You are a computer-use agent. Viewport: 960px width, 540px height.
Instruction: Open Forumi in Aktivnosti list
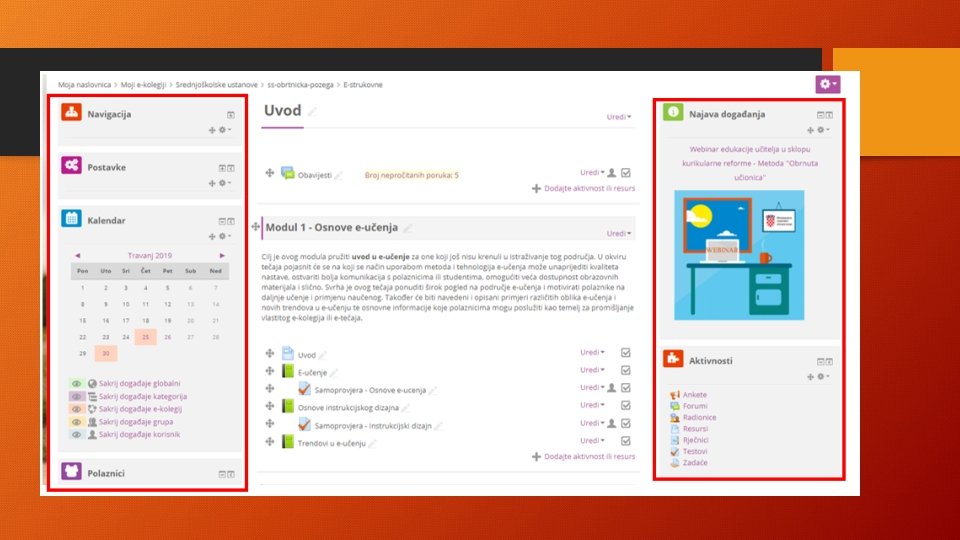pos(695,406)
